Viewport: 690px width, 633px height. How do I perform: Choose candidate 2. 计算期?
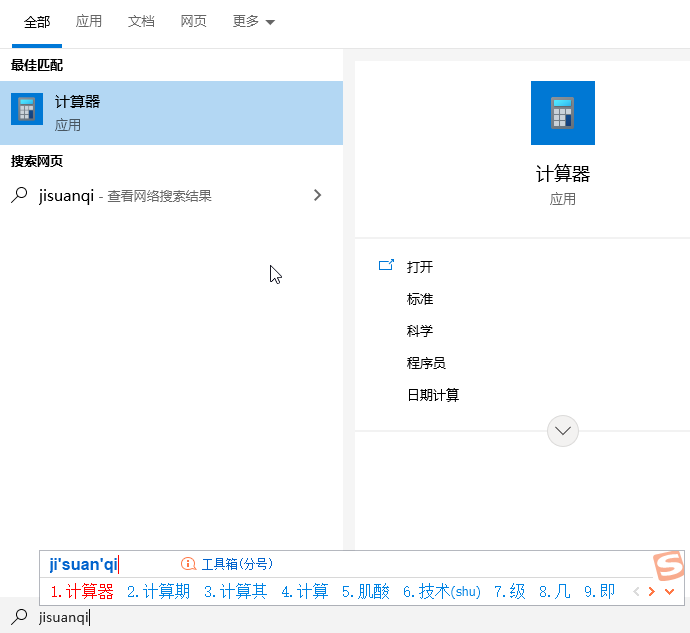tap(158, 591)
